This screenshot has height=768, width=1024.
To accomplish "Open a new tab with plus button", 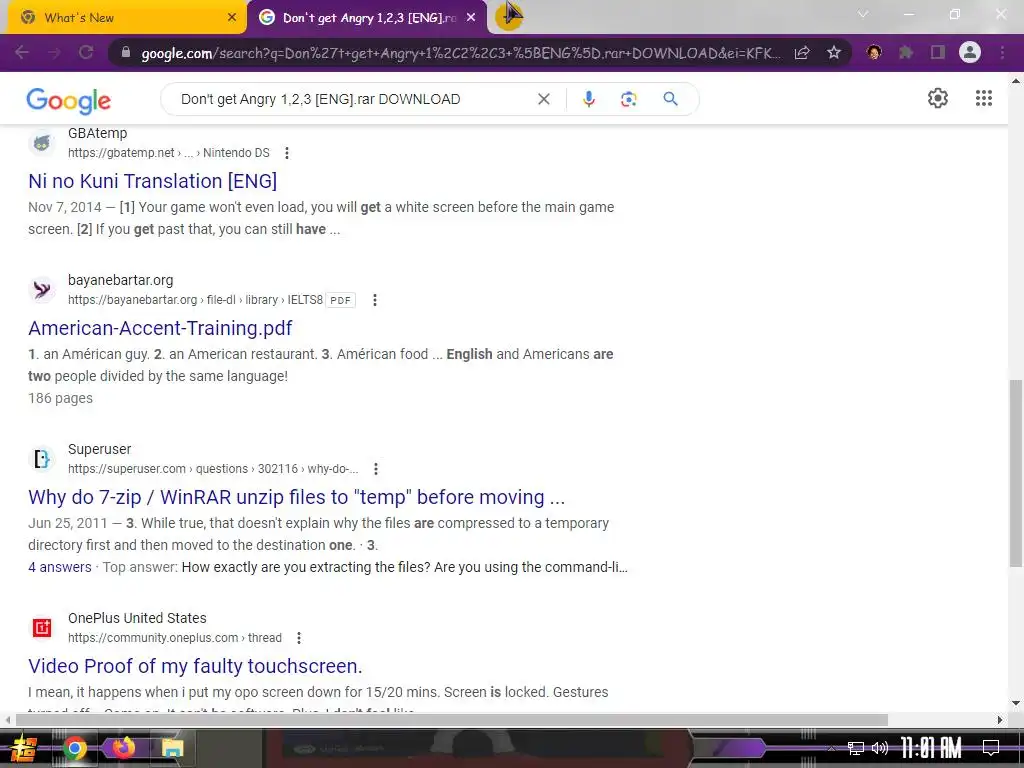I will (509, 16).
